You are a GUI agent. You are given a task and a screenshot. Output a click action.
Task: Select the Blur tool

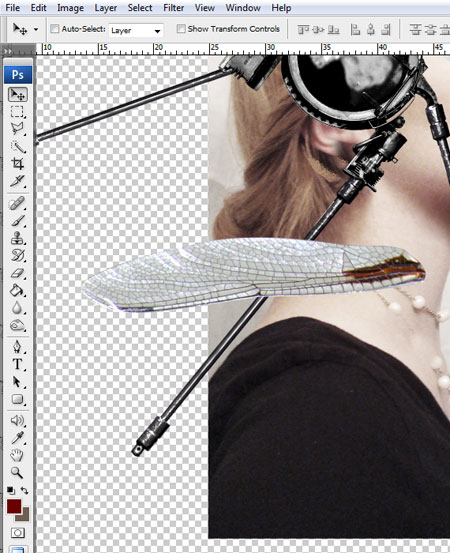coord(17,308)
